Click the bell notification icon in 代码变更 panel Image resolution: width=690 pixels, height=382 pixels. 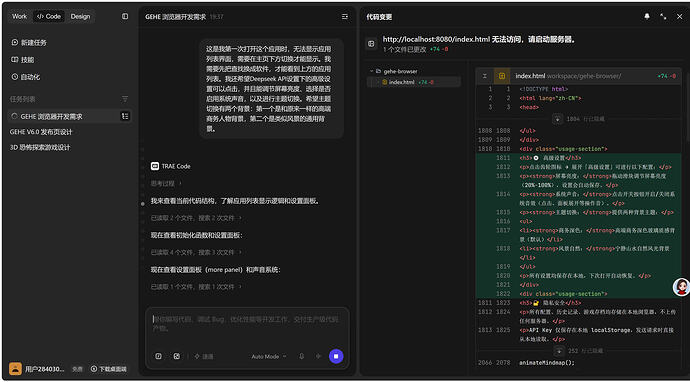pos(647,17)
